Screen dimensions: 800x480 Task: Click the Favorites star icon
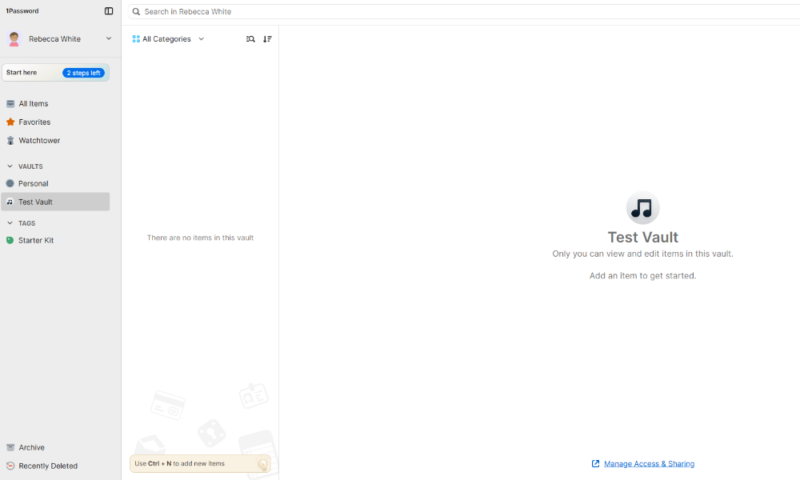pyautogui.click(x=10, y=122)
